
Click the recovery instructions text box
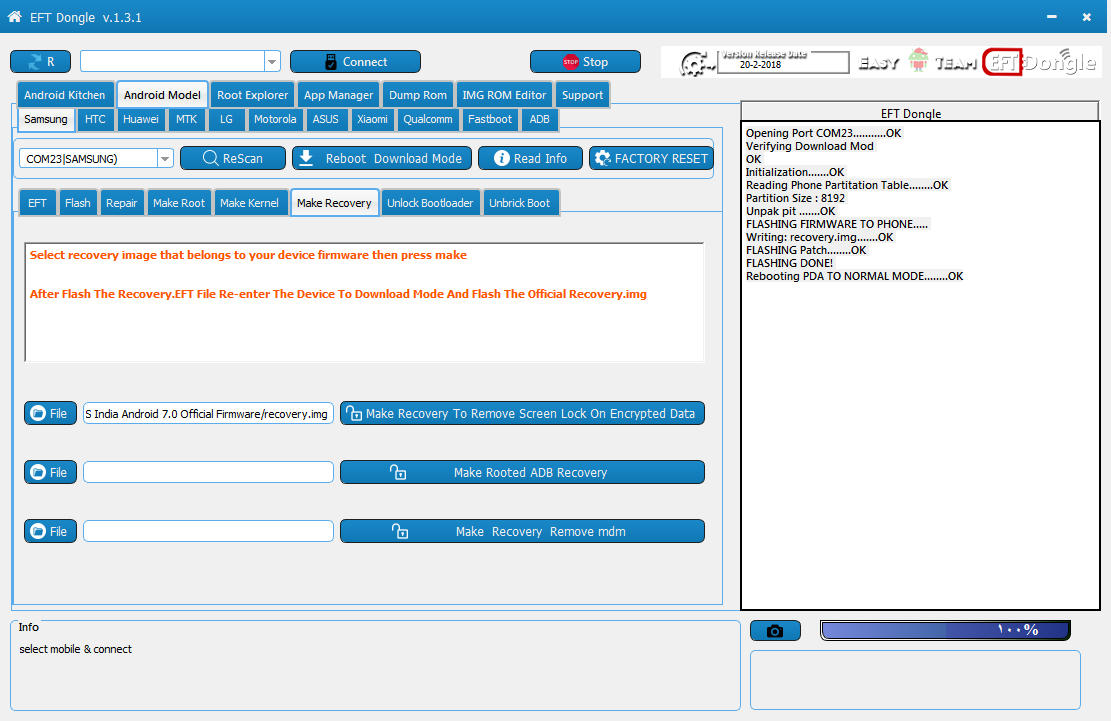pyautogui.click(x=364, y=302)
